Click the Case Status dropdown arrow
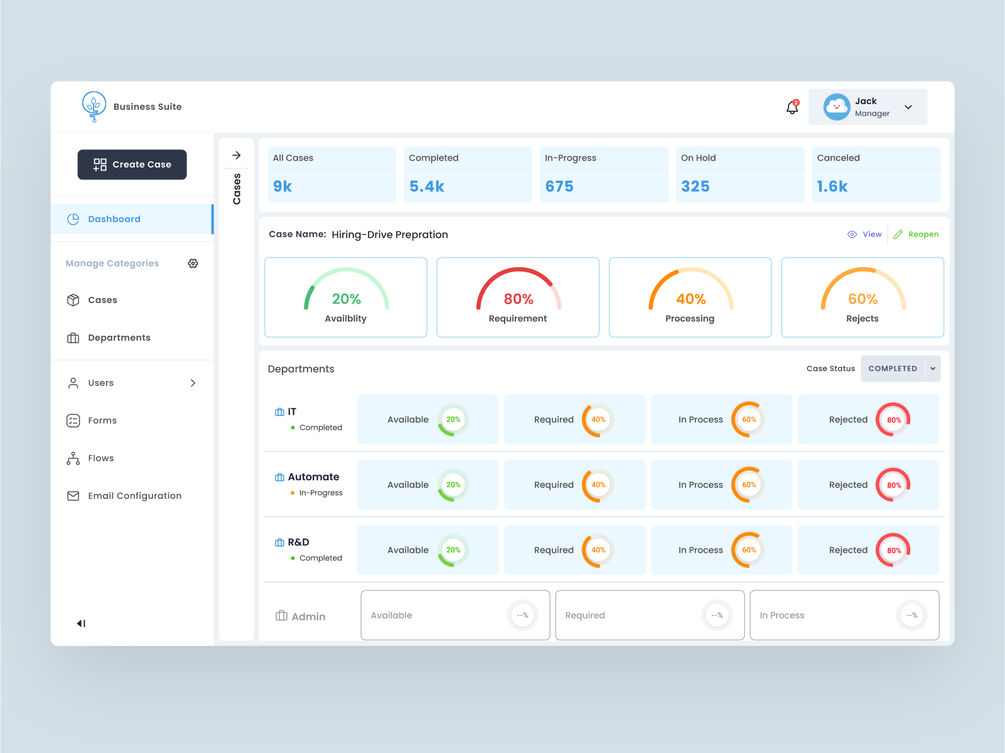Image resolution: width=1005 pixels, height=753 pixels. point(933,369)
